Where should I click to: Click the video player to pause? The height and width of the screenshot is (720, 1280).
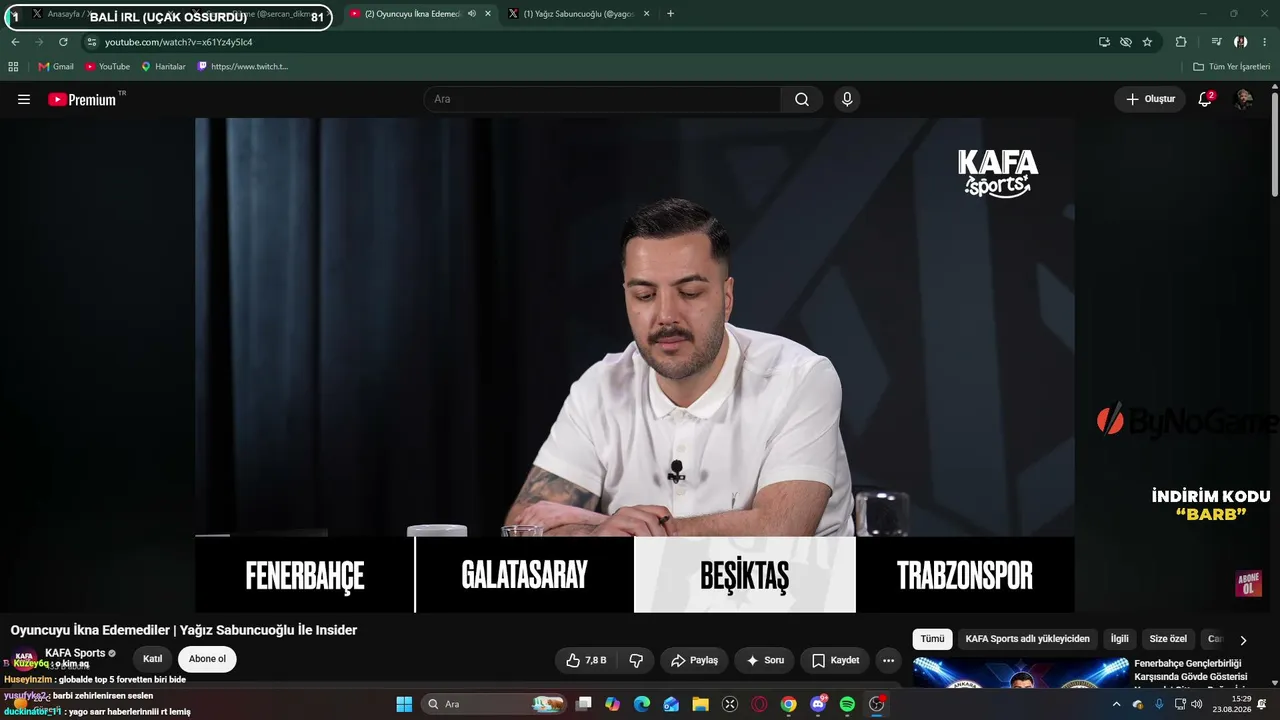point(634,365)
